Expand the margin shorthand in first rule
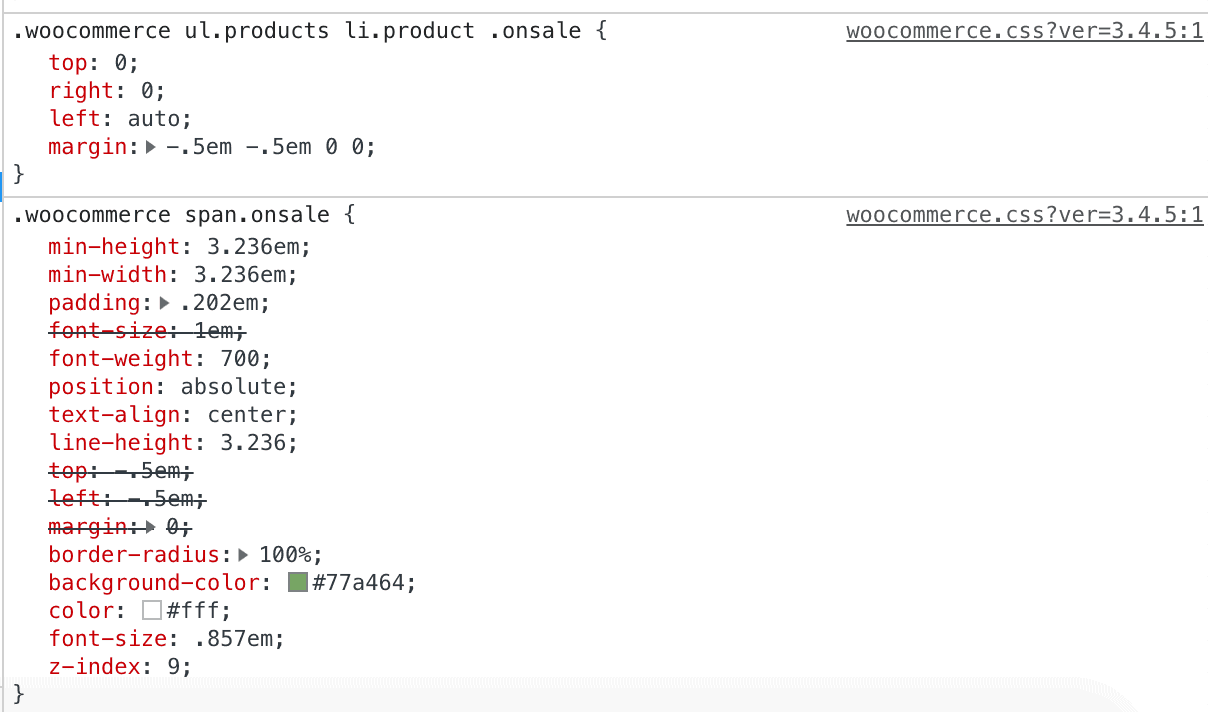 (x=151, y=147)
